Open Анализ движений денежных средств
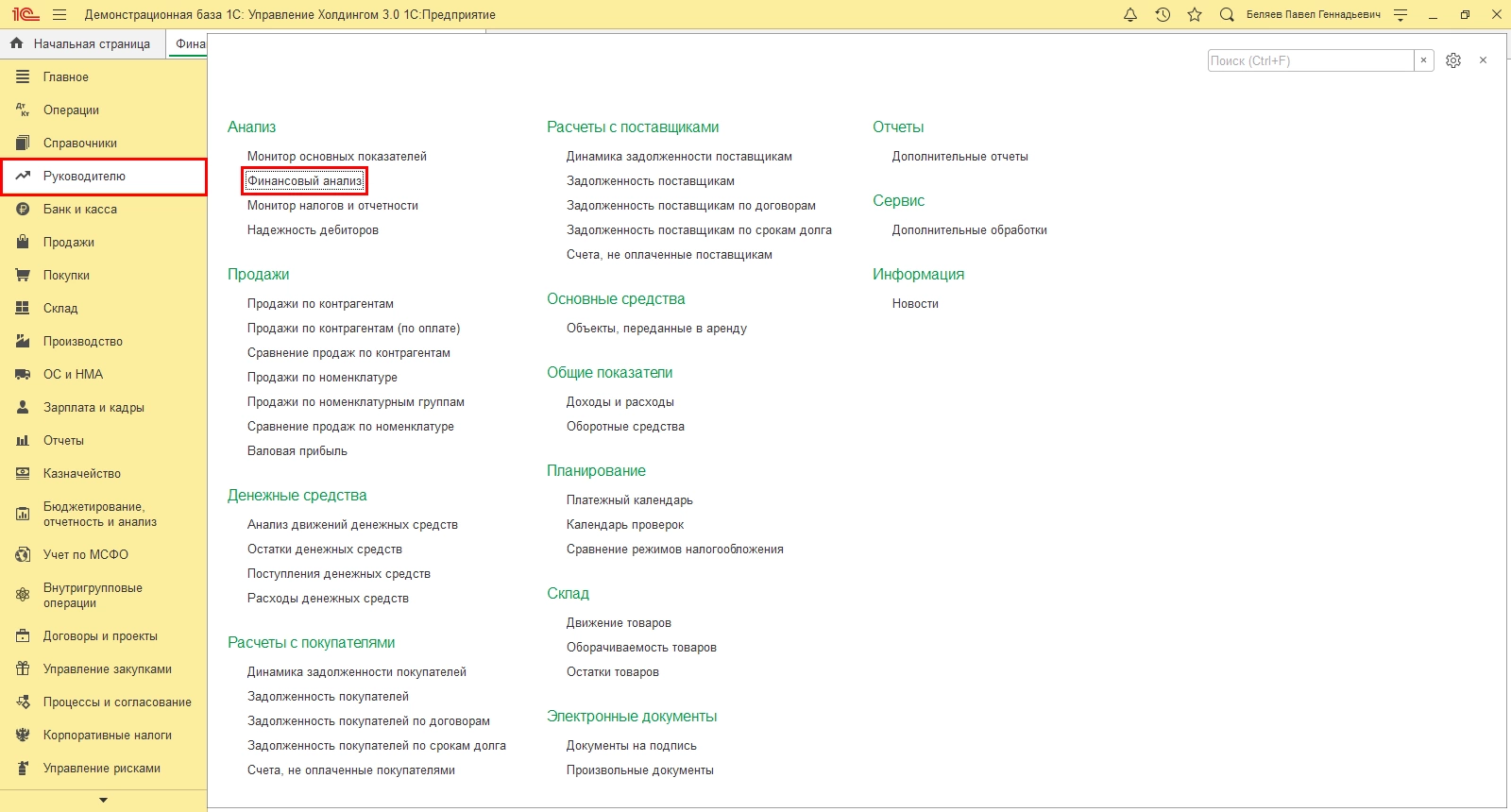This screenshot has width=1511, height=812. pos(352,524)
